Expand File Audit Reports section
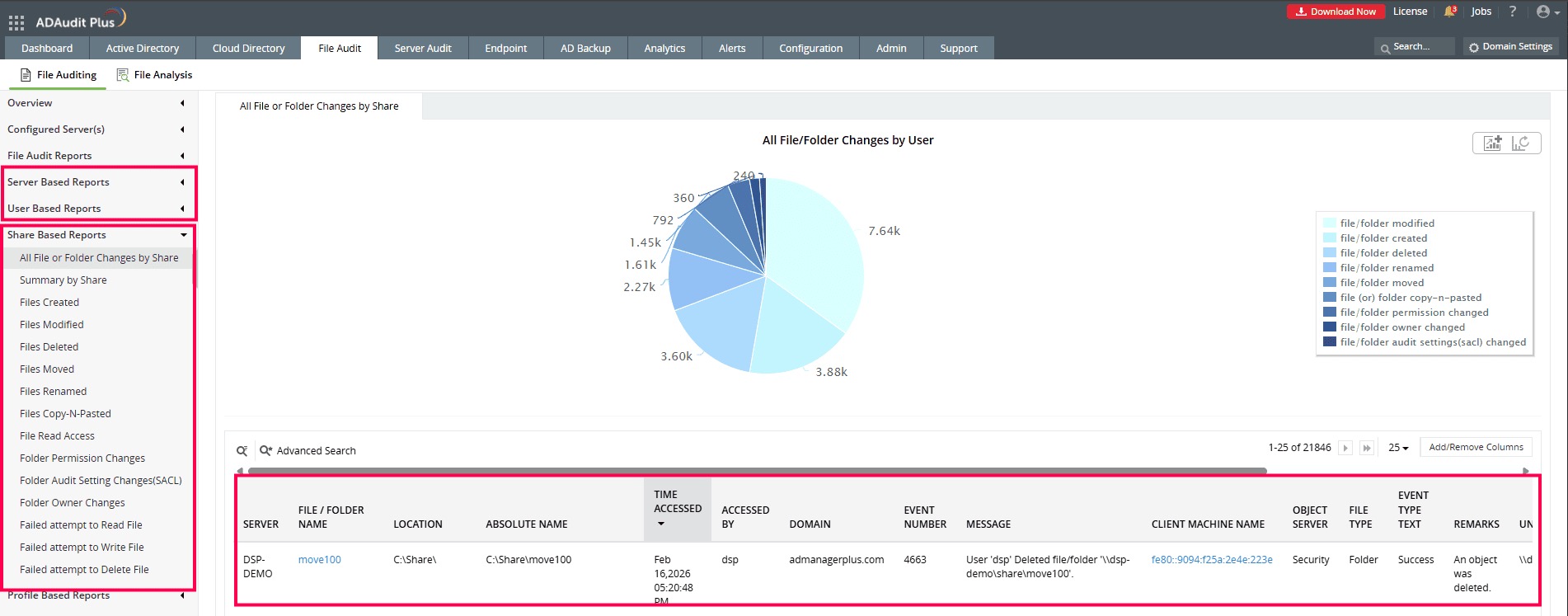This screenshot has height=616, width=1568. click(98, 156)
